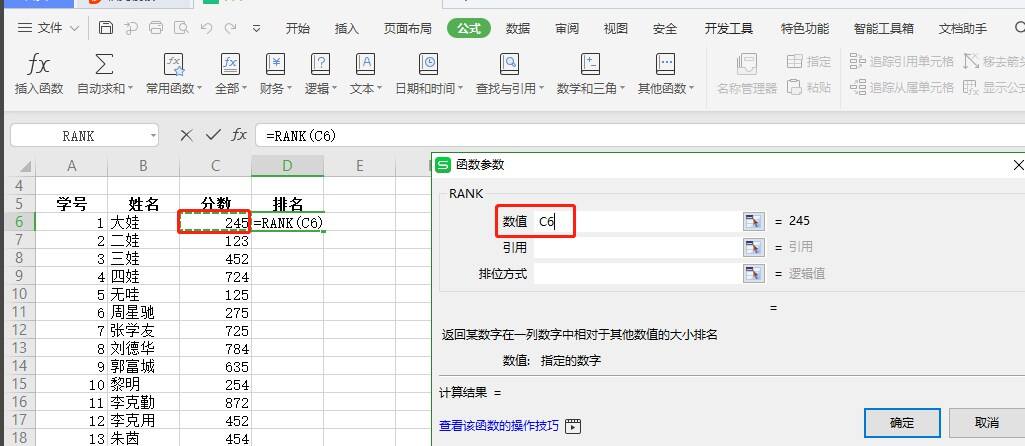Click the 引用 input field
This screenshot has width=1025, height=446.
point(637,247)
